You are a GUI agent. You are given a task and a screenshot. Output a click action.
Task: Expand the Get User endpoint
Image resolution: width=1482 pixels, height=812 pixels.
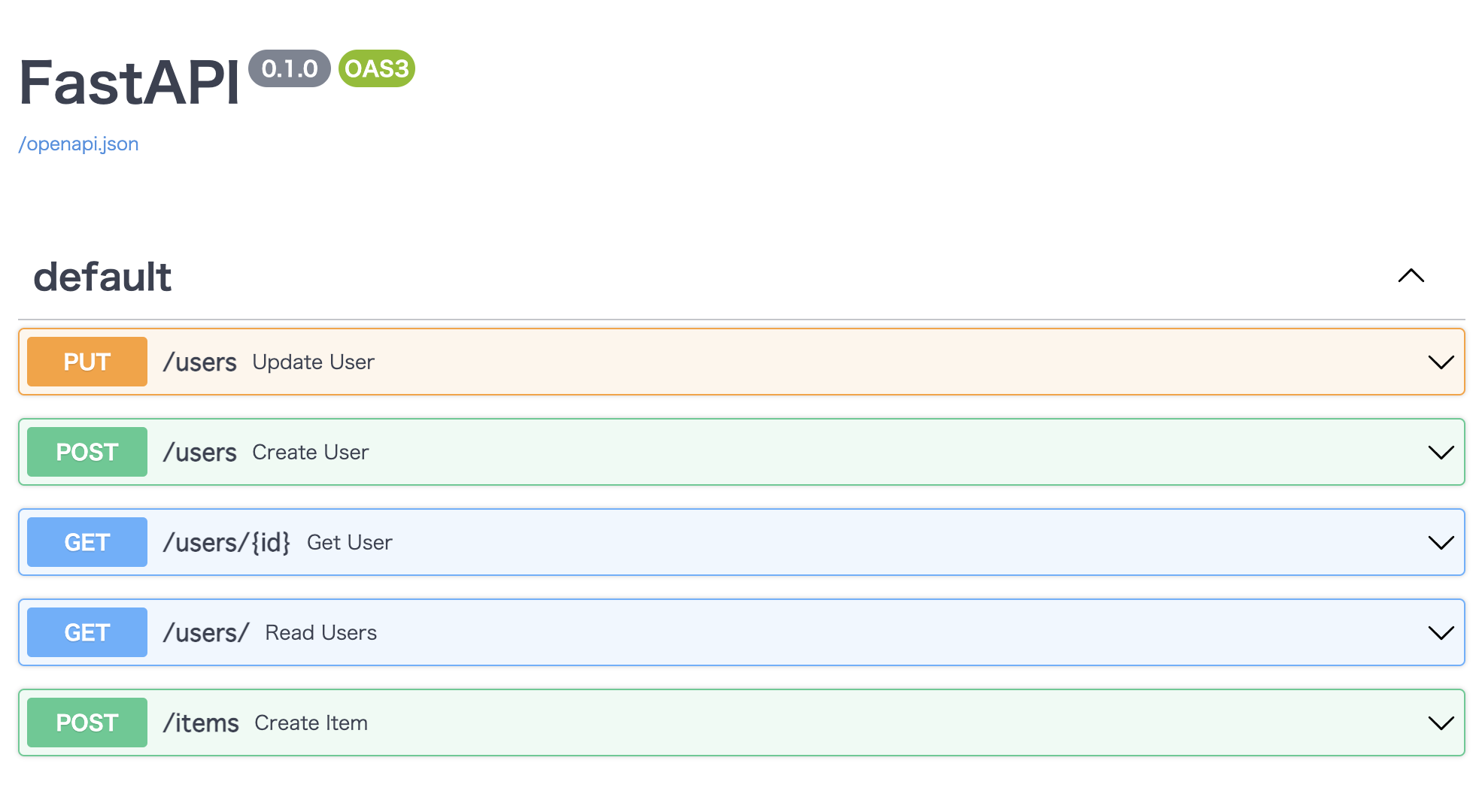tap(1441, 542)
